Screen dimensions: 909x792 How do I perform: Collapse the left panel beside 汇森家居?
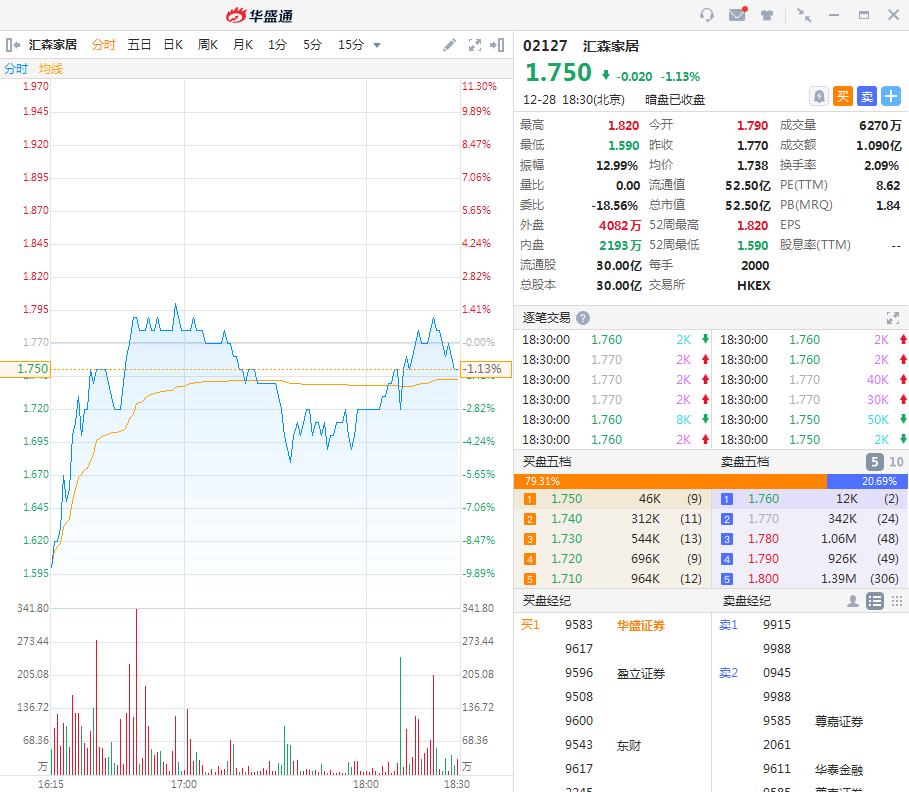[x=12, y=45]
